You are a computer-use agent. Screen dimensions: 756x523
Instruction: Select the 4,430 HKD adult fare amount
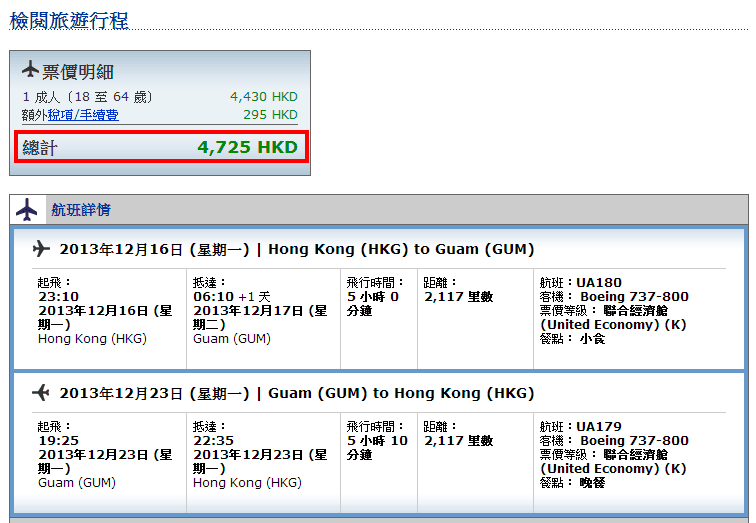pos(263,97)
